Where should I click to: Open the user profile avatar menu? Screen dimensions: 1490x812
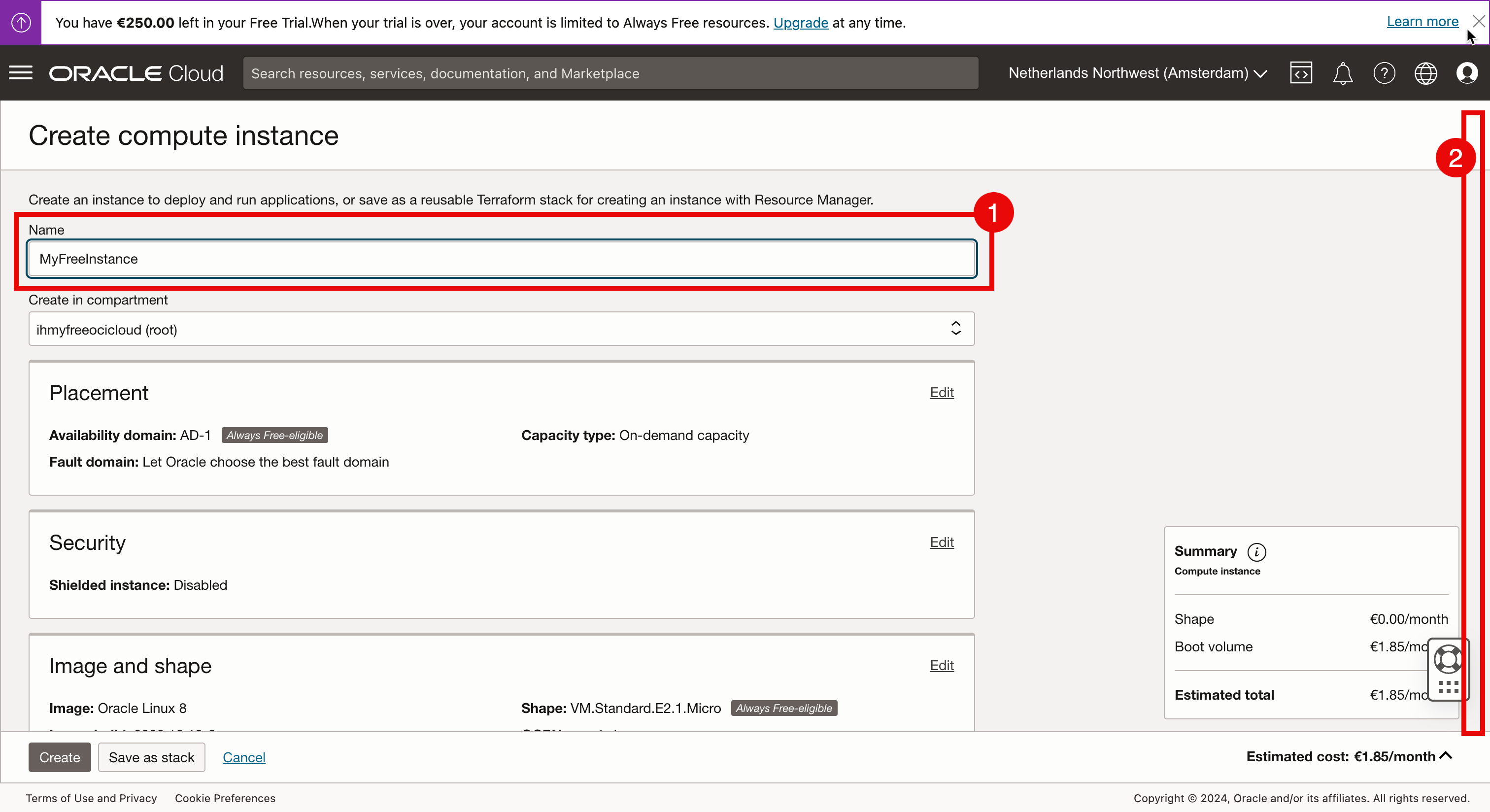point(1467,73)
